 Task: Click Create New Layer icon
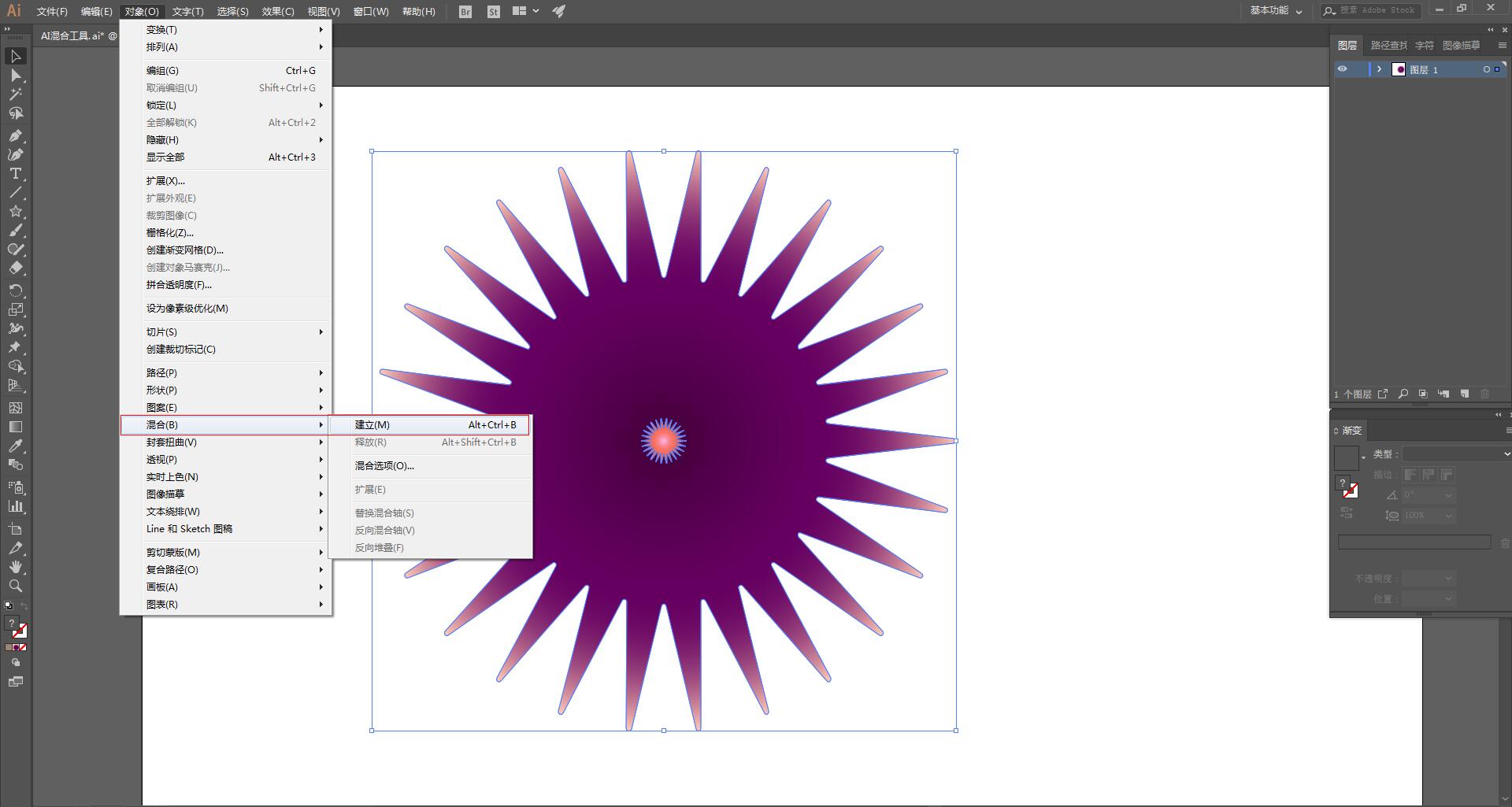click(1465, 394)
